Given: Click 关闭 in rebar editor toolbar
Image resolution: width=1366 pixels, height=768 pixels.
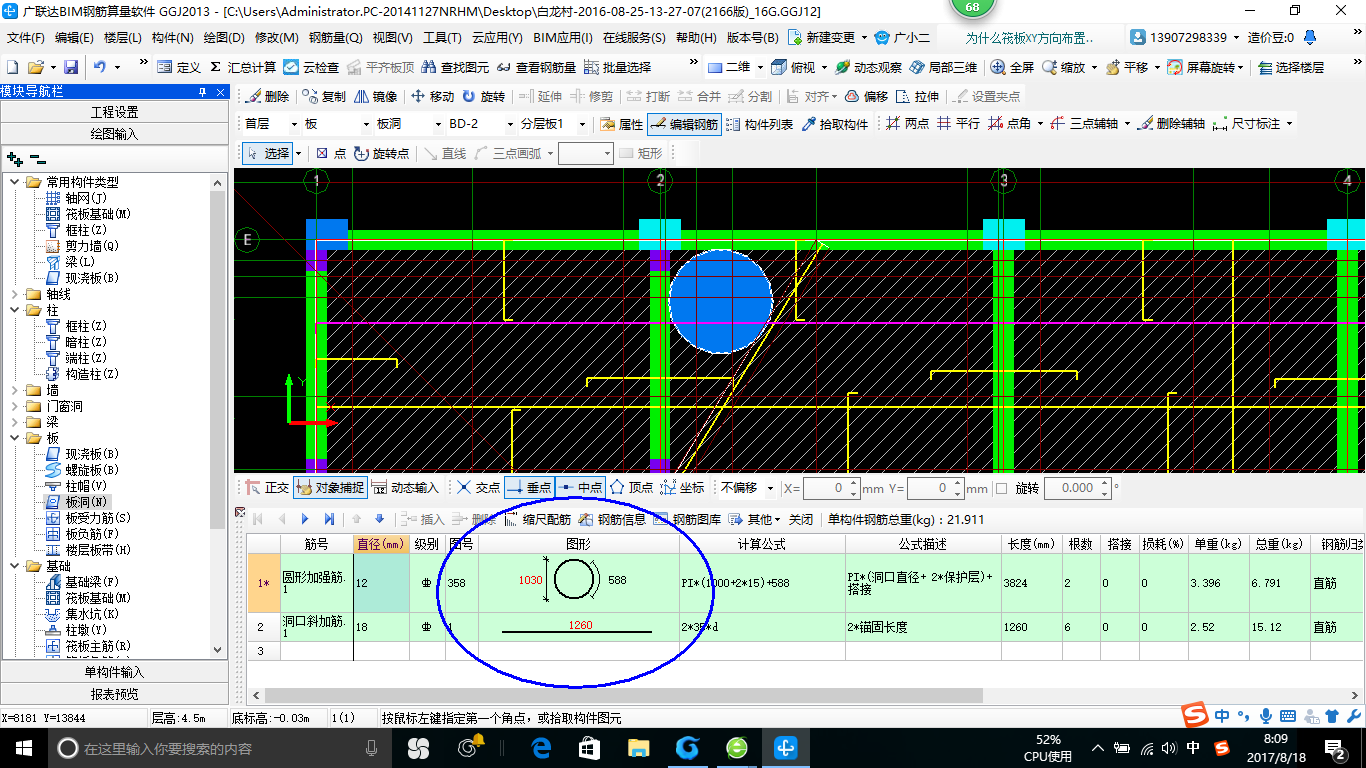Looking at the screenshot, I should [x=801, y=519].
